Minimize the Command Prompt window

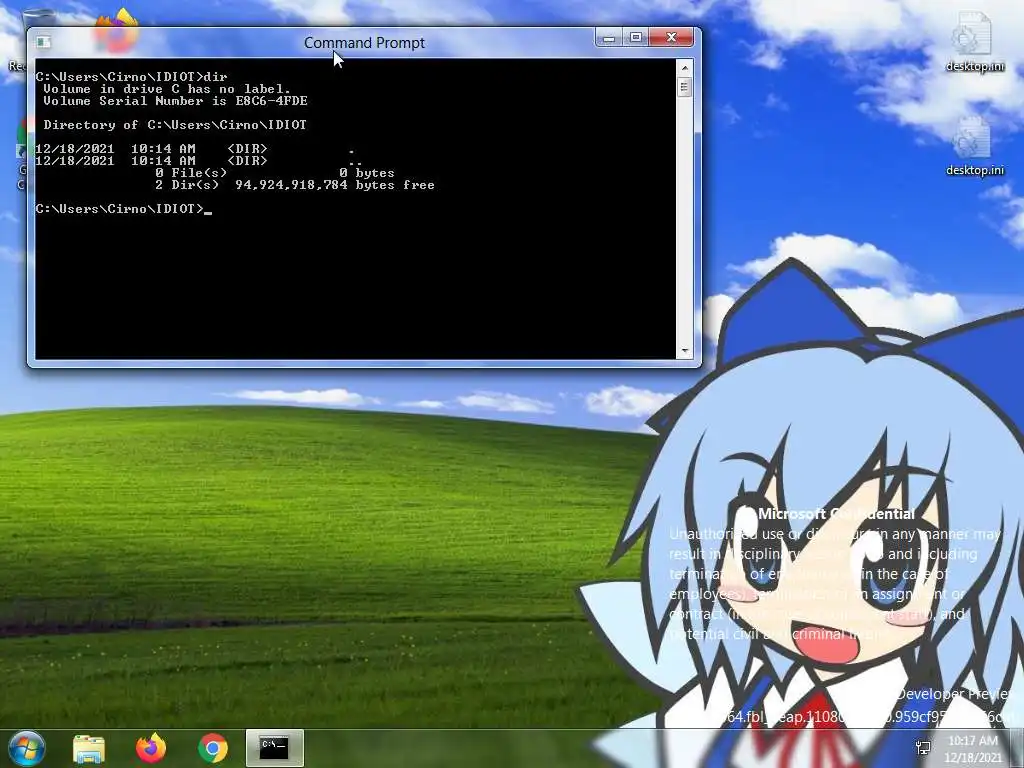(x=609, y=38)
